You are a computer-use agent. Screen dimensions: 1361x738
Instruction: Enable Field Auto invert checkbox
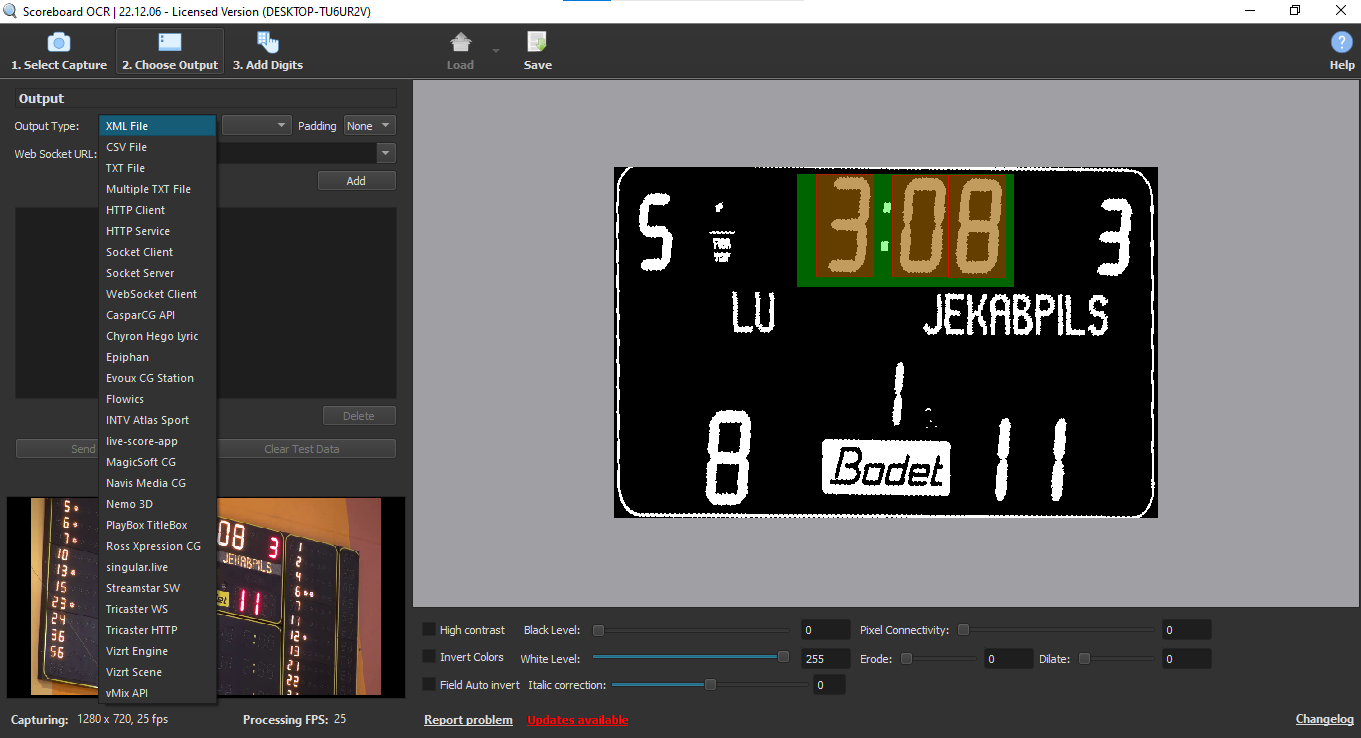[429, 685]
